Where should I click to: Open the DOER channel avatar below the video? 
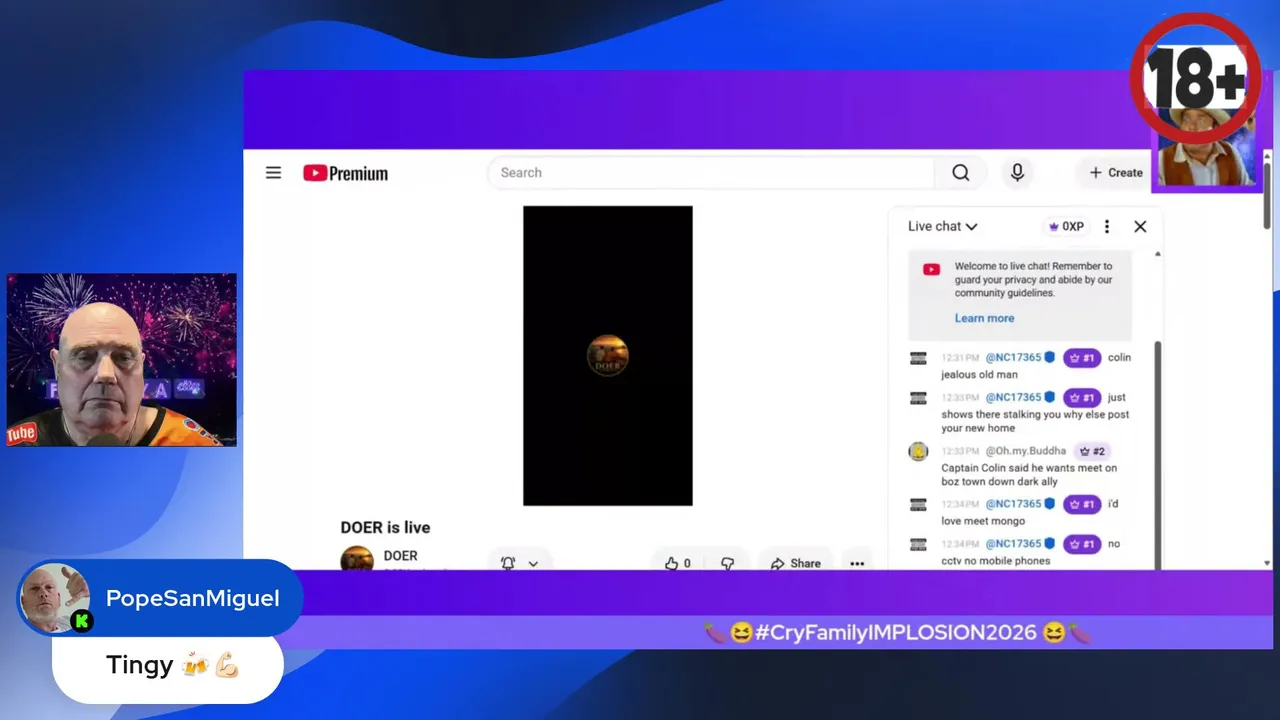357,559
